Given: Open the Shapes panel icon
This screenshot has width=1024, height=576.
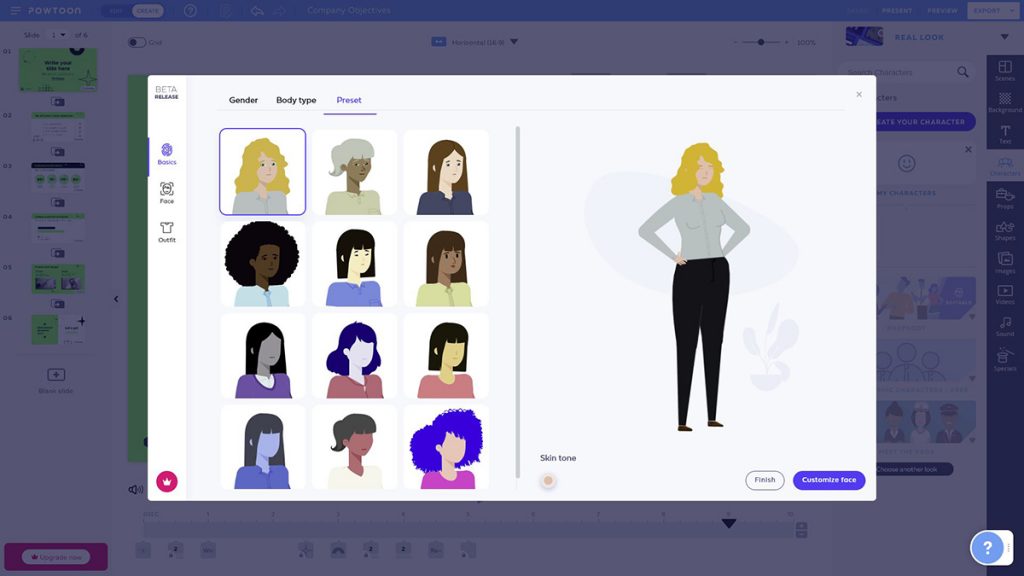Looking at the screenshot, I should 1005,231.
